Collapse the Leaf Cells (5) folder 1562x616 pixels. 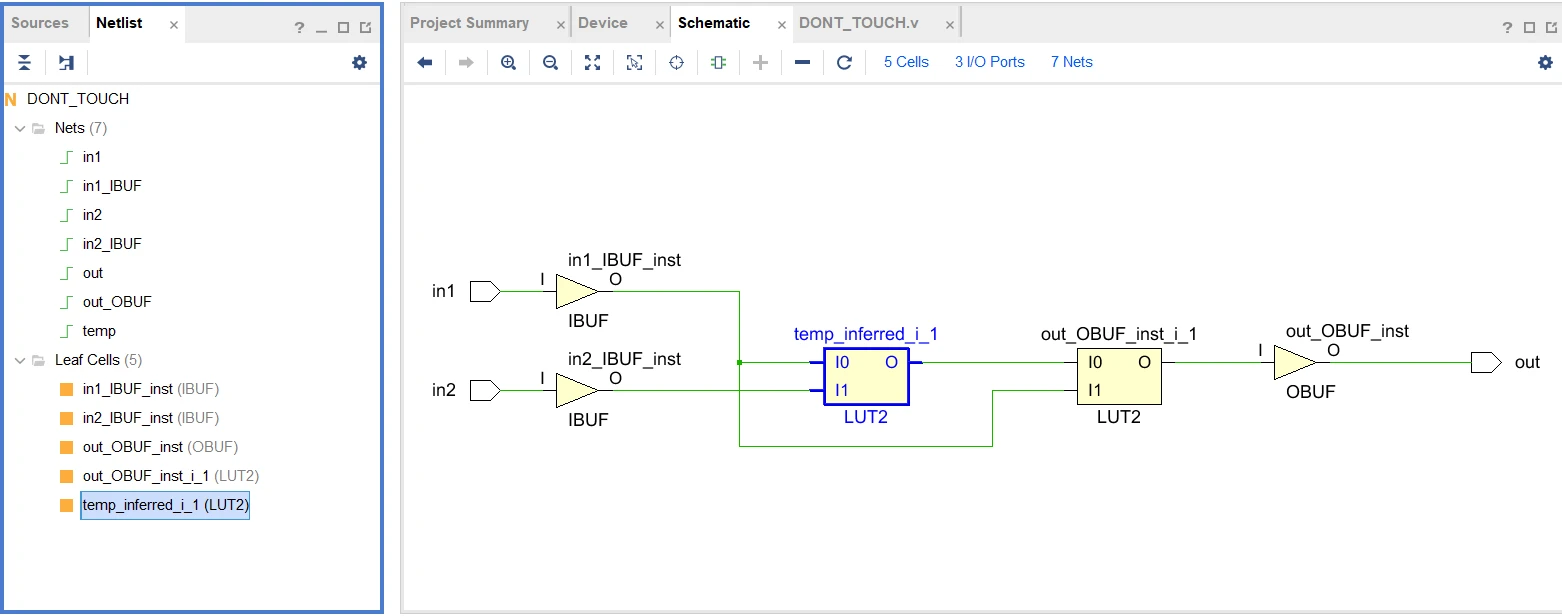pos(20,360)
